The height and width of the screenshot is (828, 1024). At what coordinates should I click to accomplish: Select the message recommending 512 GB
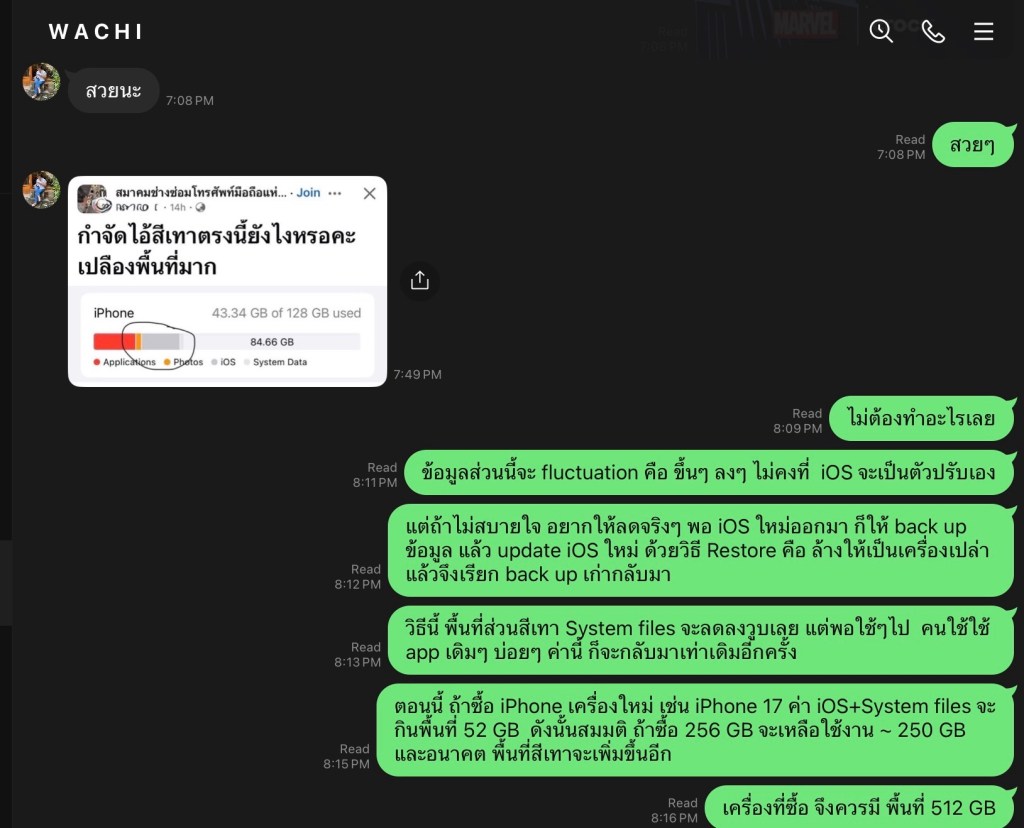[859, 807]
